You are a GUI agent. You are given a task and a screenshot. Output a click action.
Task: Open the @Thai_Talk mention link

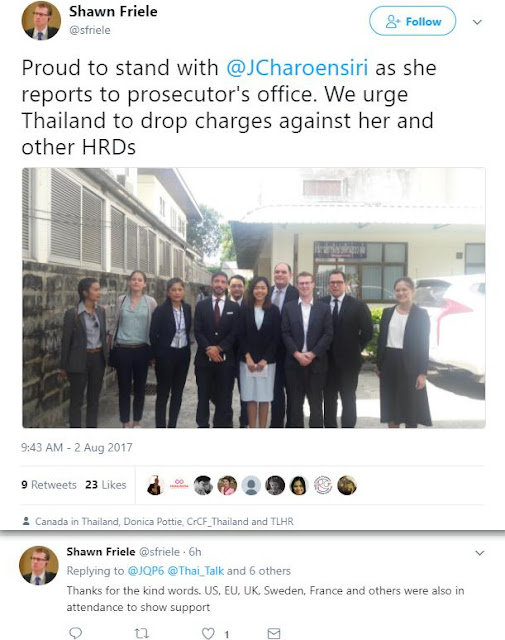point(196,571)
